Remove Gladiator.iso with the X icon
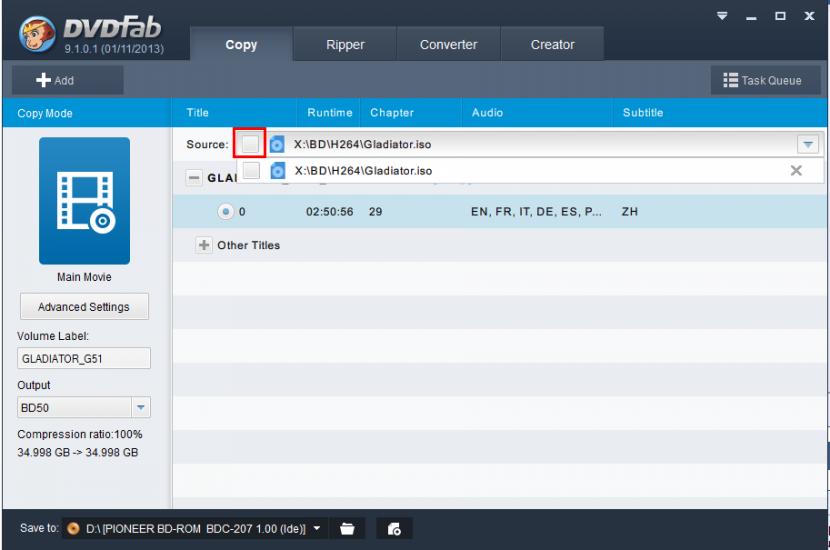 tap(796, 170)
